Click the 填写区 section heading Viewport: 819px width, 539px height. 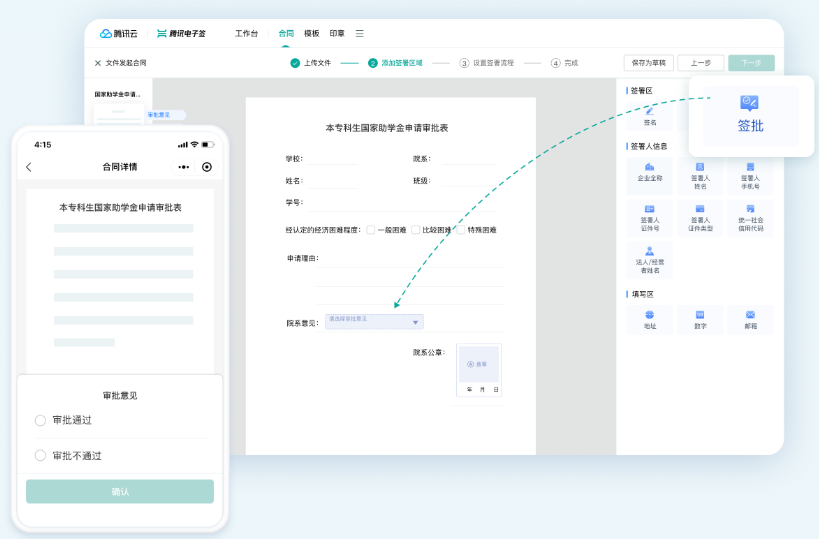coord(642,295)
